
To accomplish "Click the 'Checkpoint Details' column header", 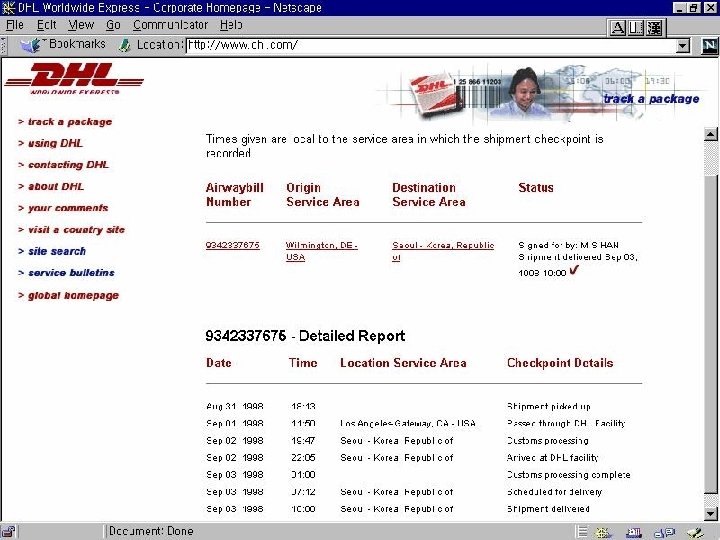I will pyautogui.click(x=560, y=363).
